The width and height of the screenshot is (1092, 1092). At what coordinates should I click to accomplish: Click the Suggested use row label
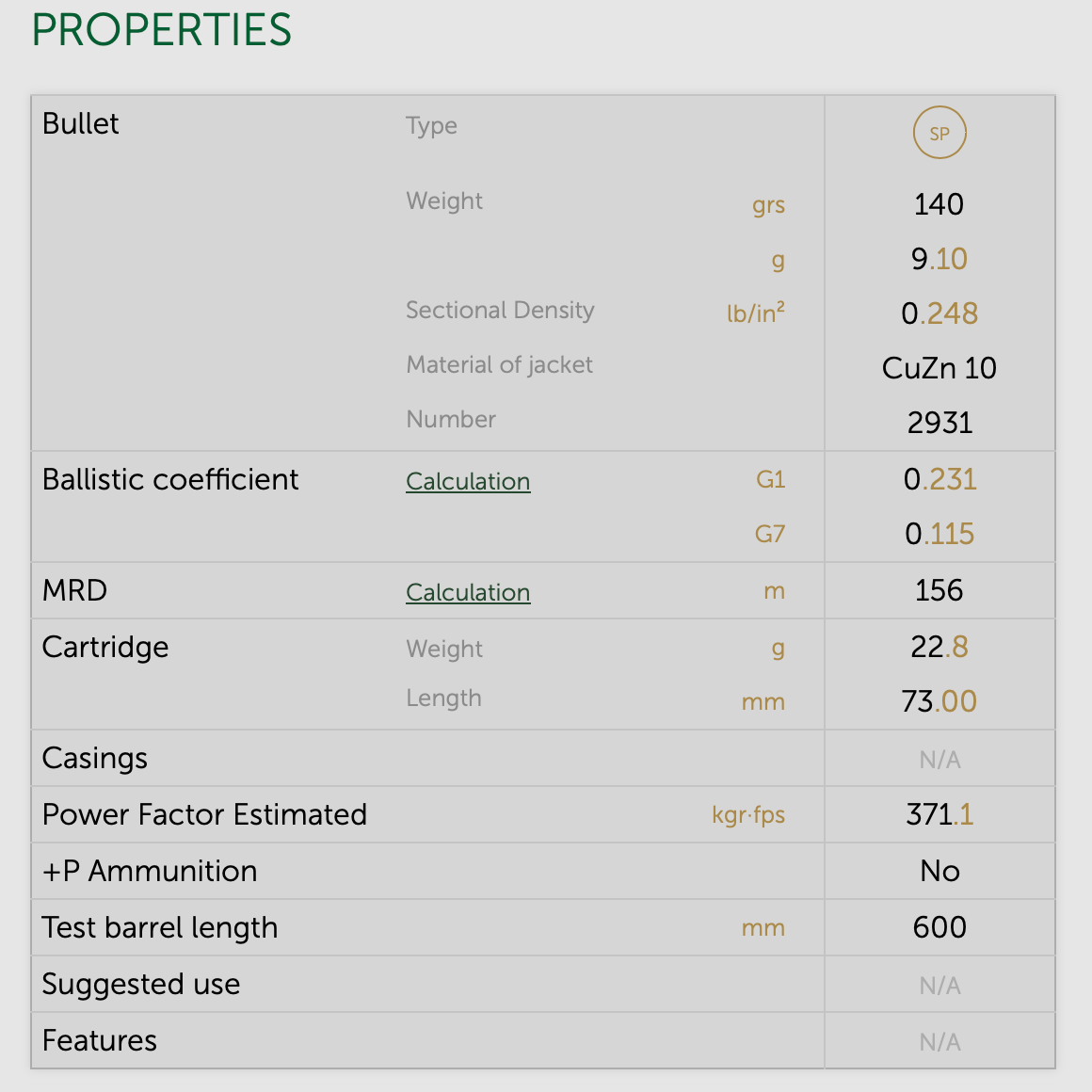tap(141, 985)
